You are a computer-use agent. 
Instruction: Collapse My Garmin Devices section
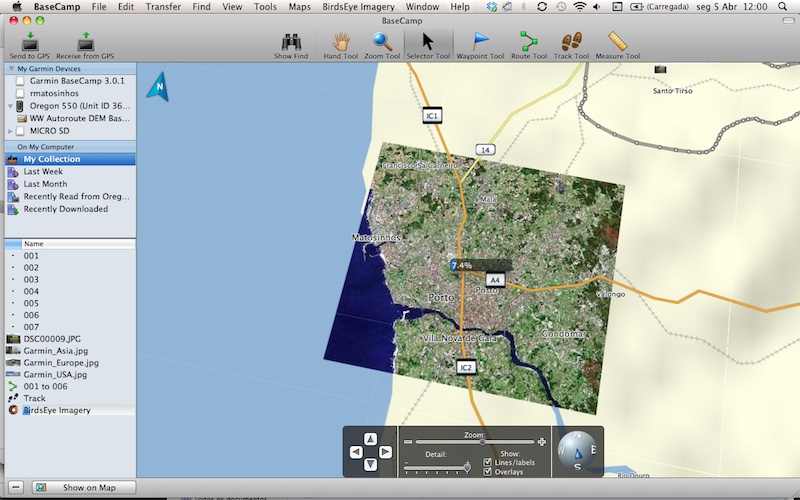[11, 69]
